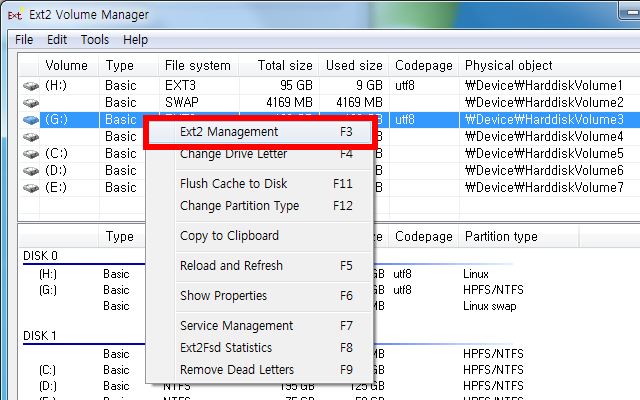Open the Tools menu

[95, 40]
